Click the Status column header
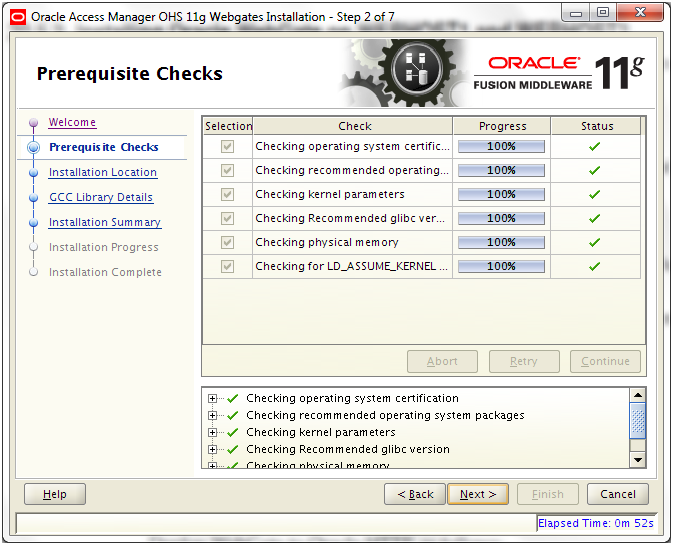 point(596,126)
